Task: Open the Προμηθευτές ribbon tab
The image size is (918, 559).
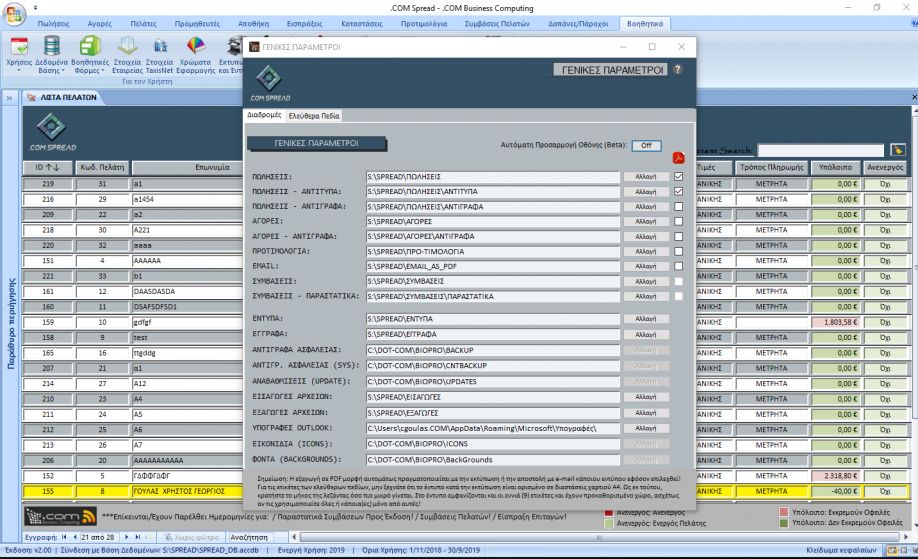Action: 197,24
